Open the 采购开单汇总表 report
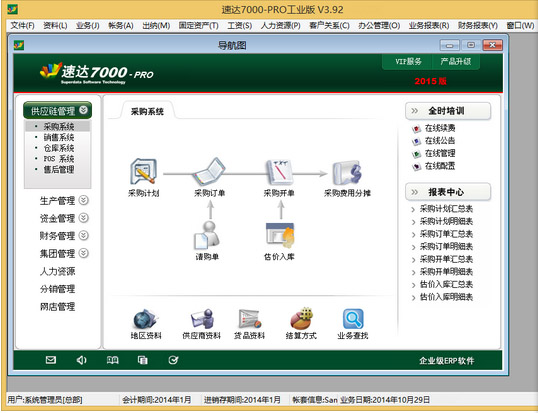538x413 pixels. click(x=446, y=259)
